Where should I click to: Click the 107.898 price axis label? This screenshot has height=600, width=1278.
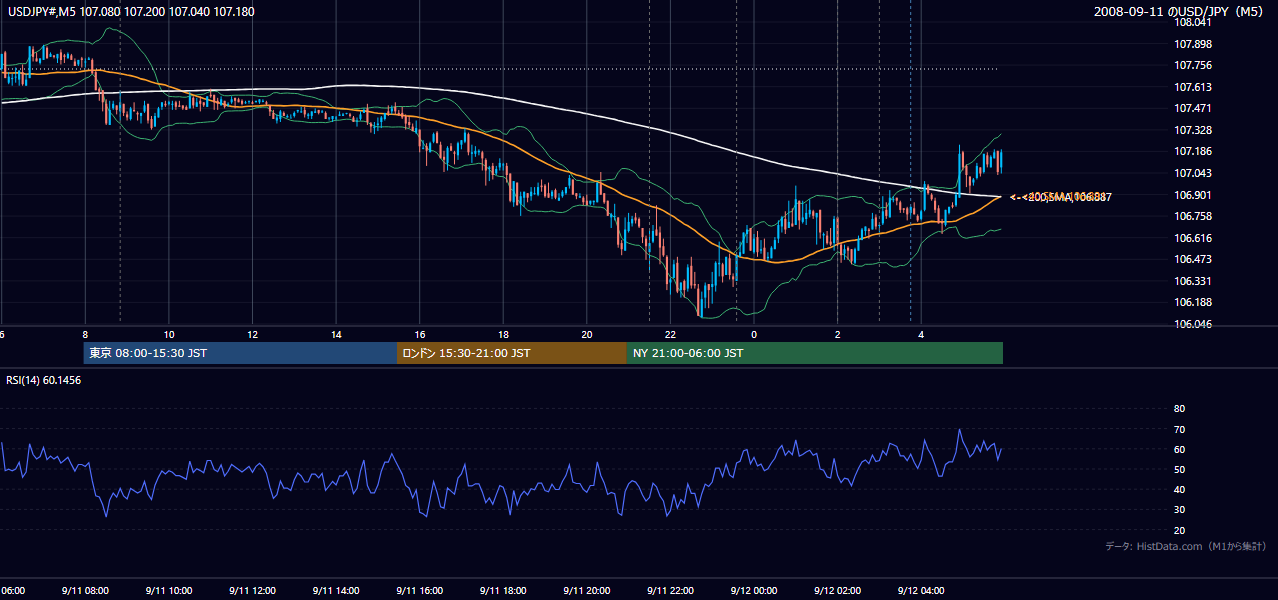(1193, 44)
